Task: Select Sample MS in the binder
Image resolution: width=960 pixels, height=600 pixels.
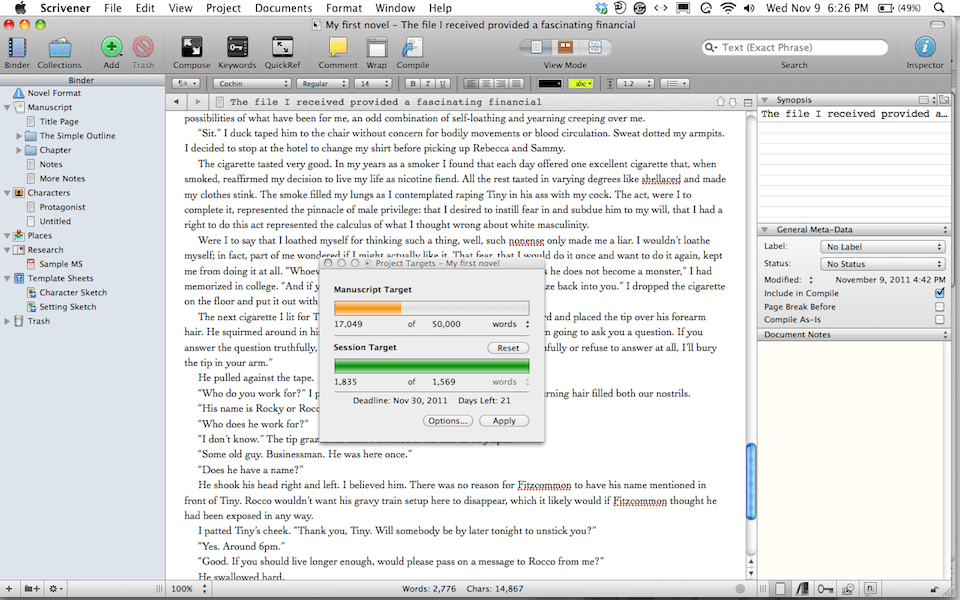Action: pos(61,264)
